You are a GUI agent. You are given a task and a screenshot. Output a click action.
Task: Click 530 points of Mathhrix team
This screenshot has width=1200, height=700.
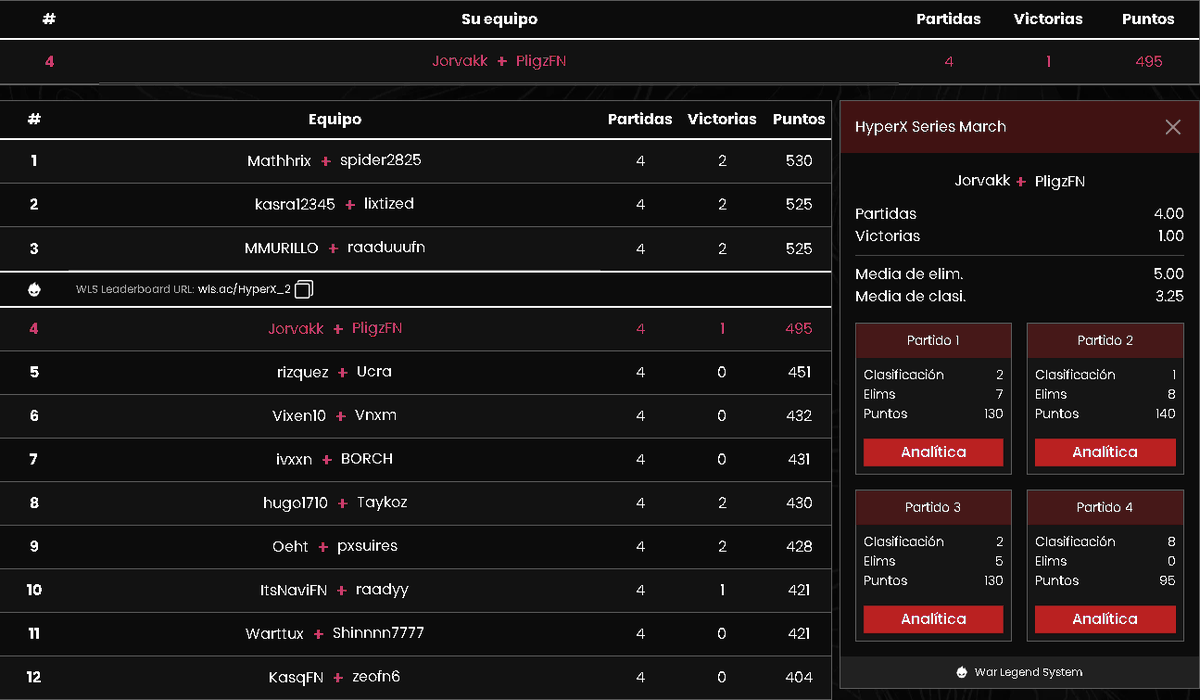click(x=799, y=161)
